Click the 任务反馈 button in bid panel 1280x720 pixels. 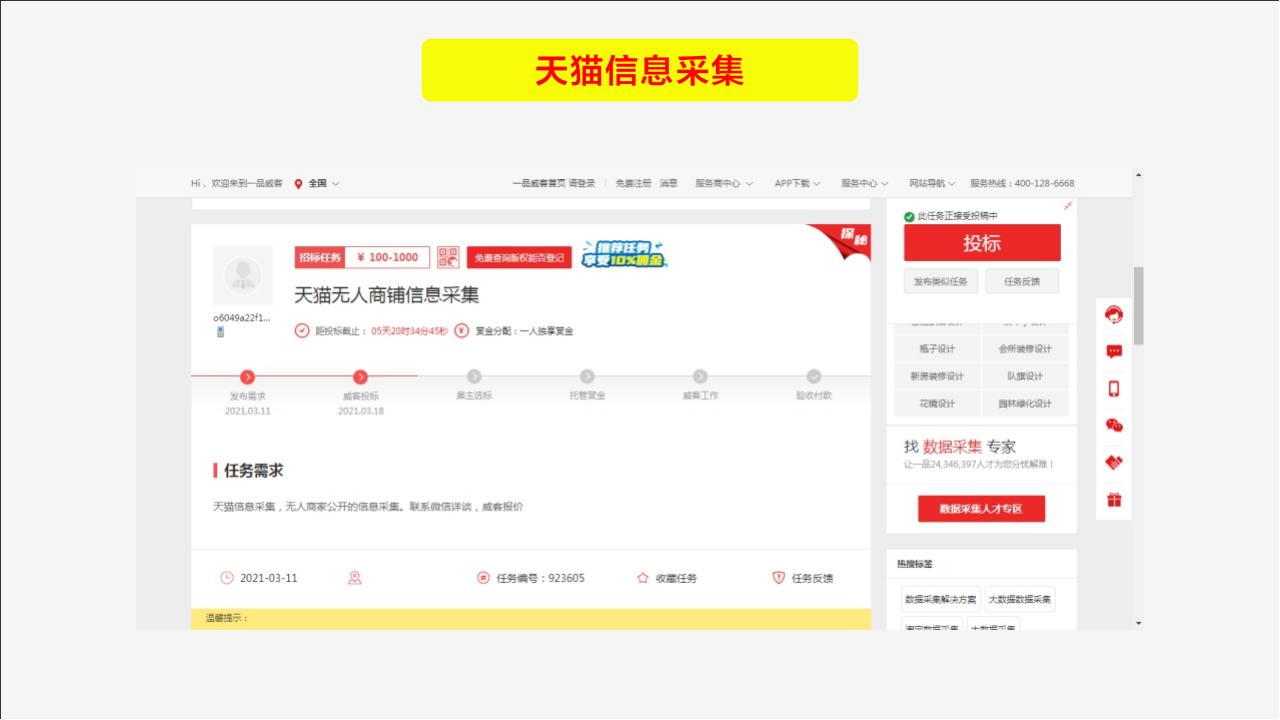click(1022, 282)
